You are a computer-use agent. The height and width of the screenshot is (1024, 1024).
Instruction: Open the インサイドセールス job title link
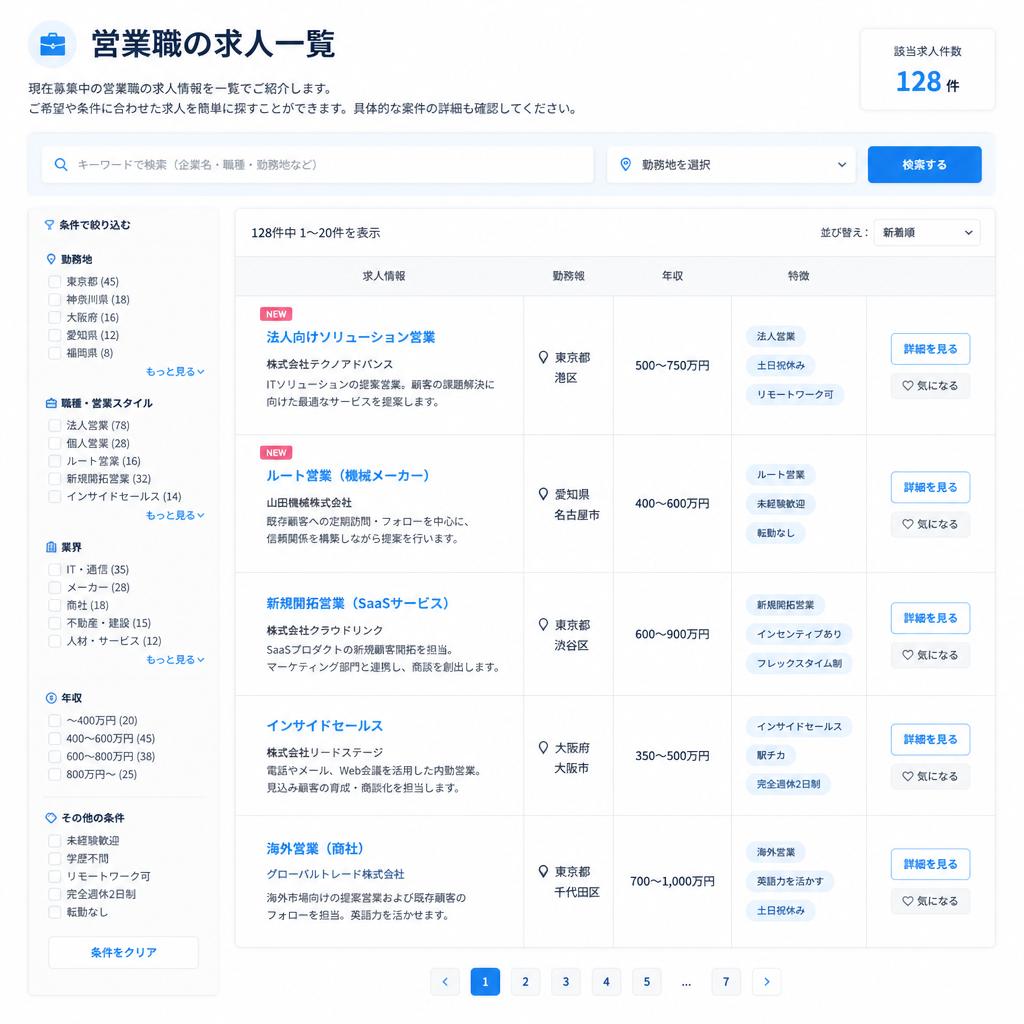coord(325,726)
